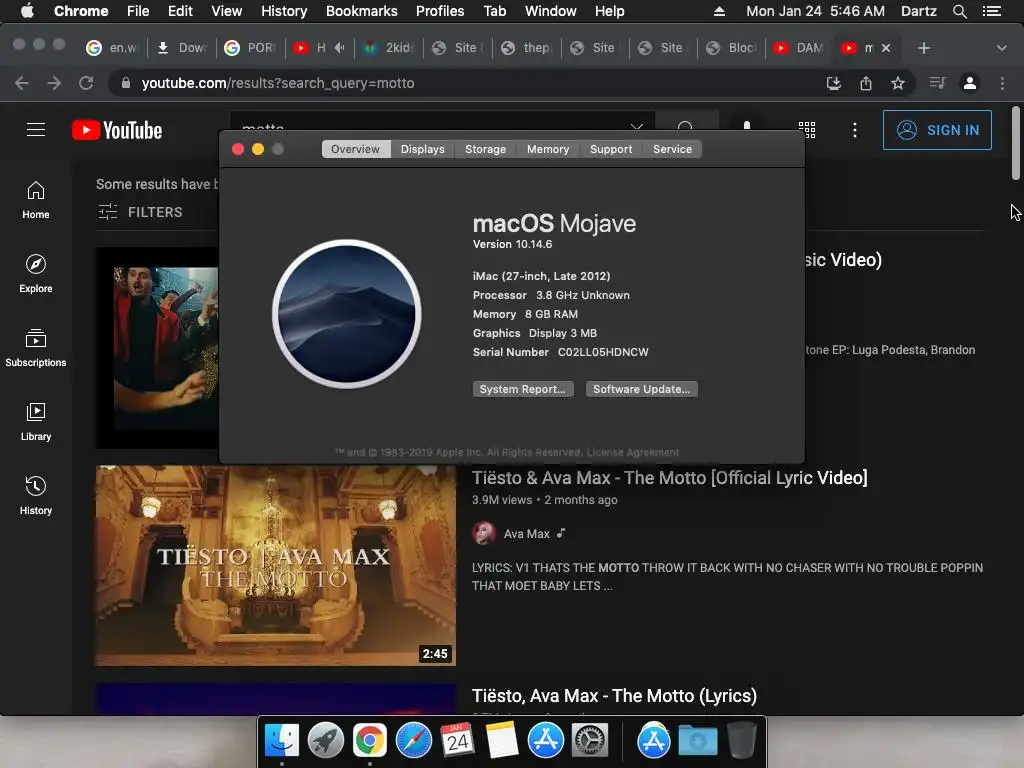
Task: Switch to Support tab in About This Mac
Action: pyautogui.click(x=611, y=149)
